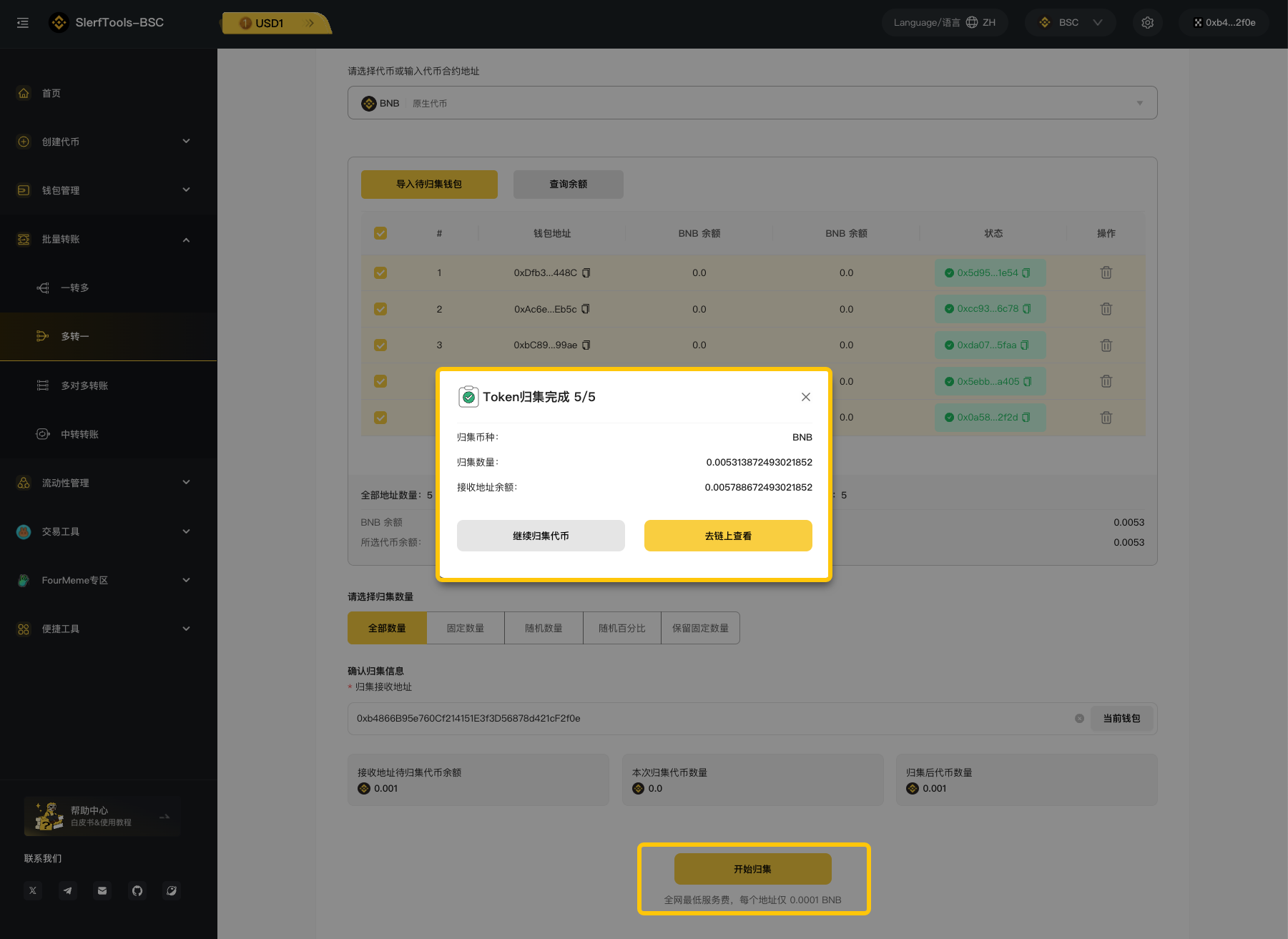Copy transaction hash 0xda07...5faa
Screen dimensions: 1288x939
(1025, 345)
